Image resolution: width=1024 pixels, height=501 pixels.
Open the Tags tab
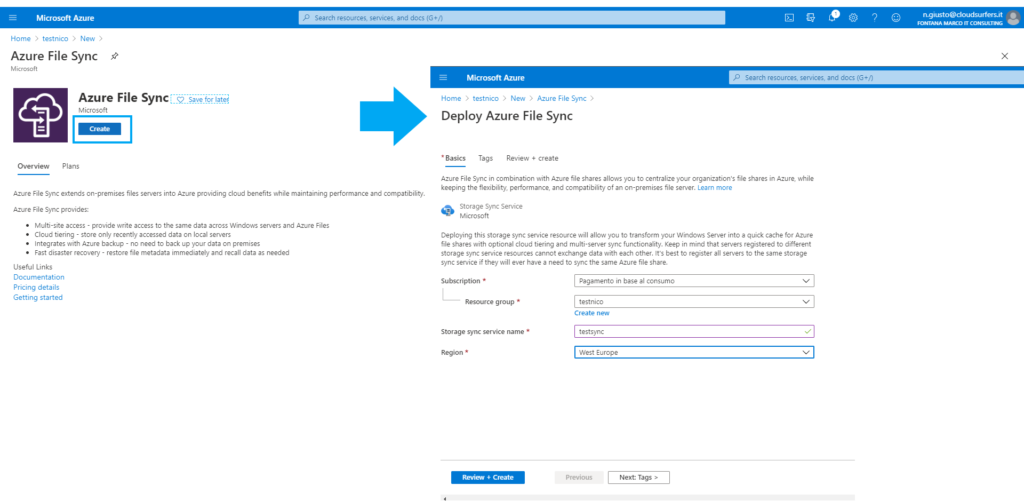485,158
